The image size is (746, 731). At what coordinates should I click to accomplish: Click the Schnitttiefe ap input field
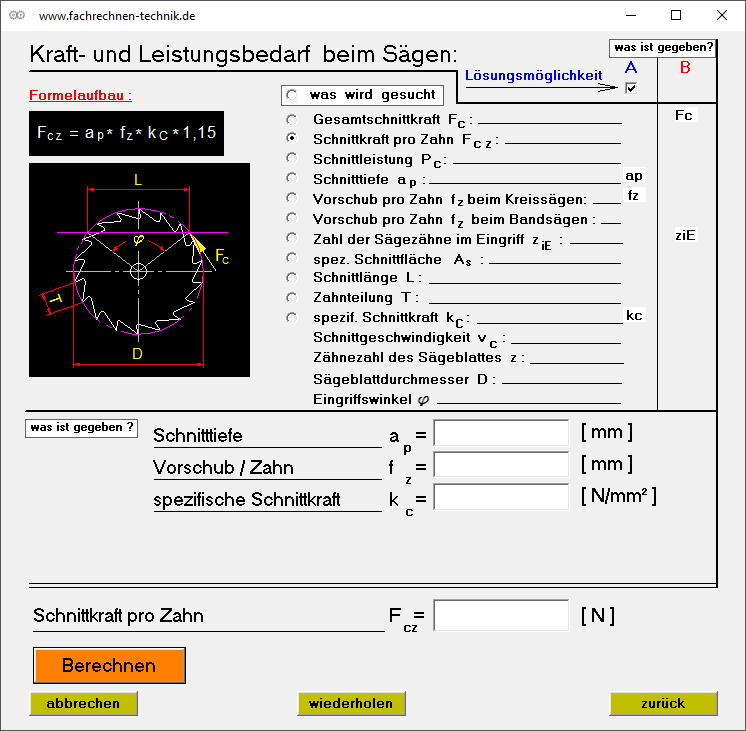pos(501,433)
